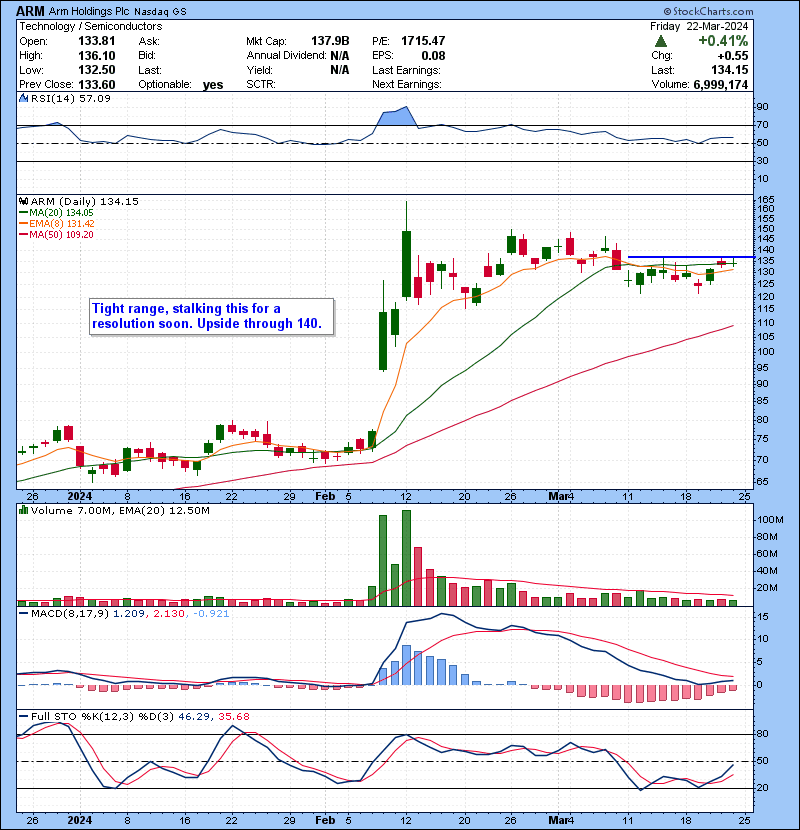Viewport: 800px width, 830px height.
Task: Click the Open price value 133.81
Action: coord(97,41)
